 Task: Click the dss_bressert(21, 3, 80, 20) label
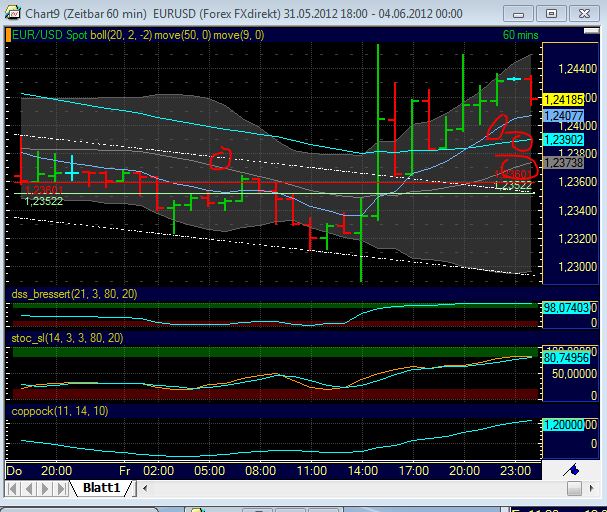(74, 294)
